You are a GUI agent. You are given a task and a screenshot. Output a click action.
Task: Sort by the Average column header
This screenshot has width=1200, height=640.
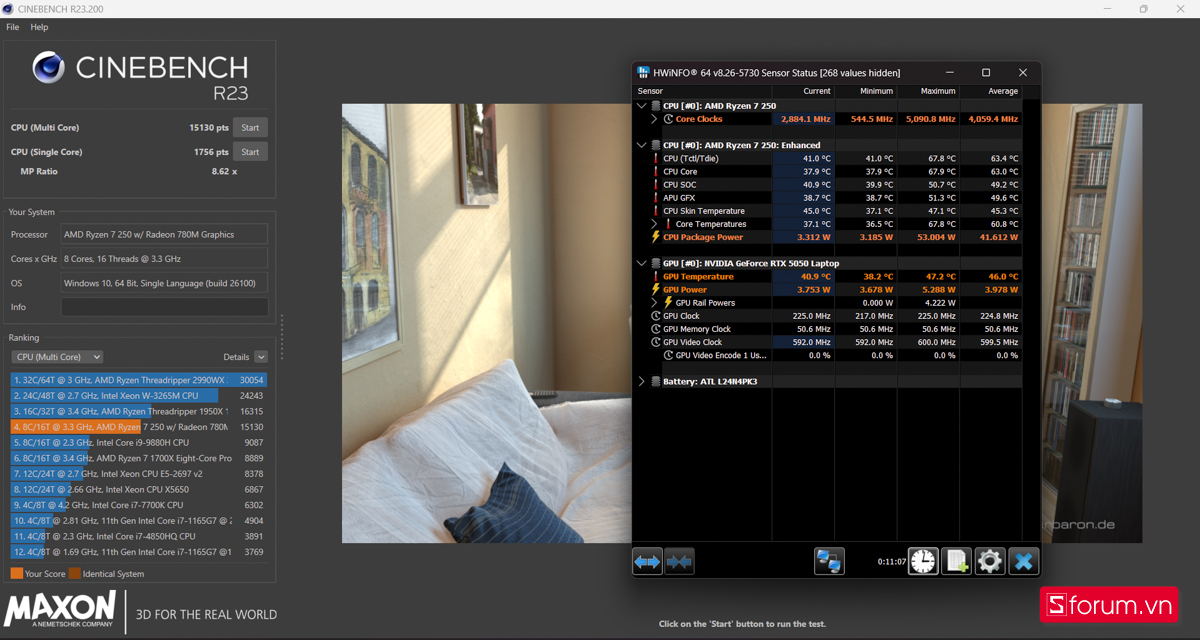[x=1003, y=91]
